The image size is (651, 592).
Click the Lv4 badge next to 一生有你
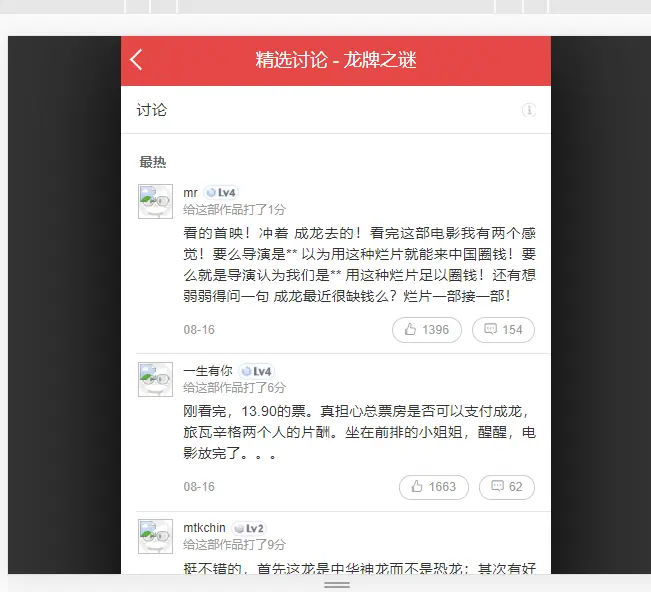[257, 371]
